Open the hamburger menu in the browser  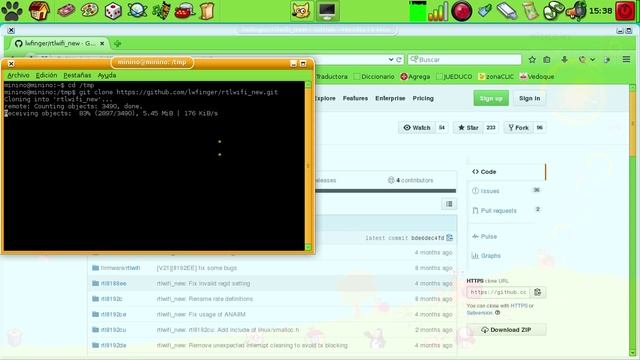627,60
